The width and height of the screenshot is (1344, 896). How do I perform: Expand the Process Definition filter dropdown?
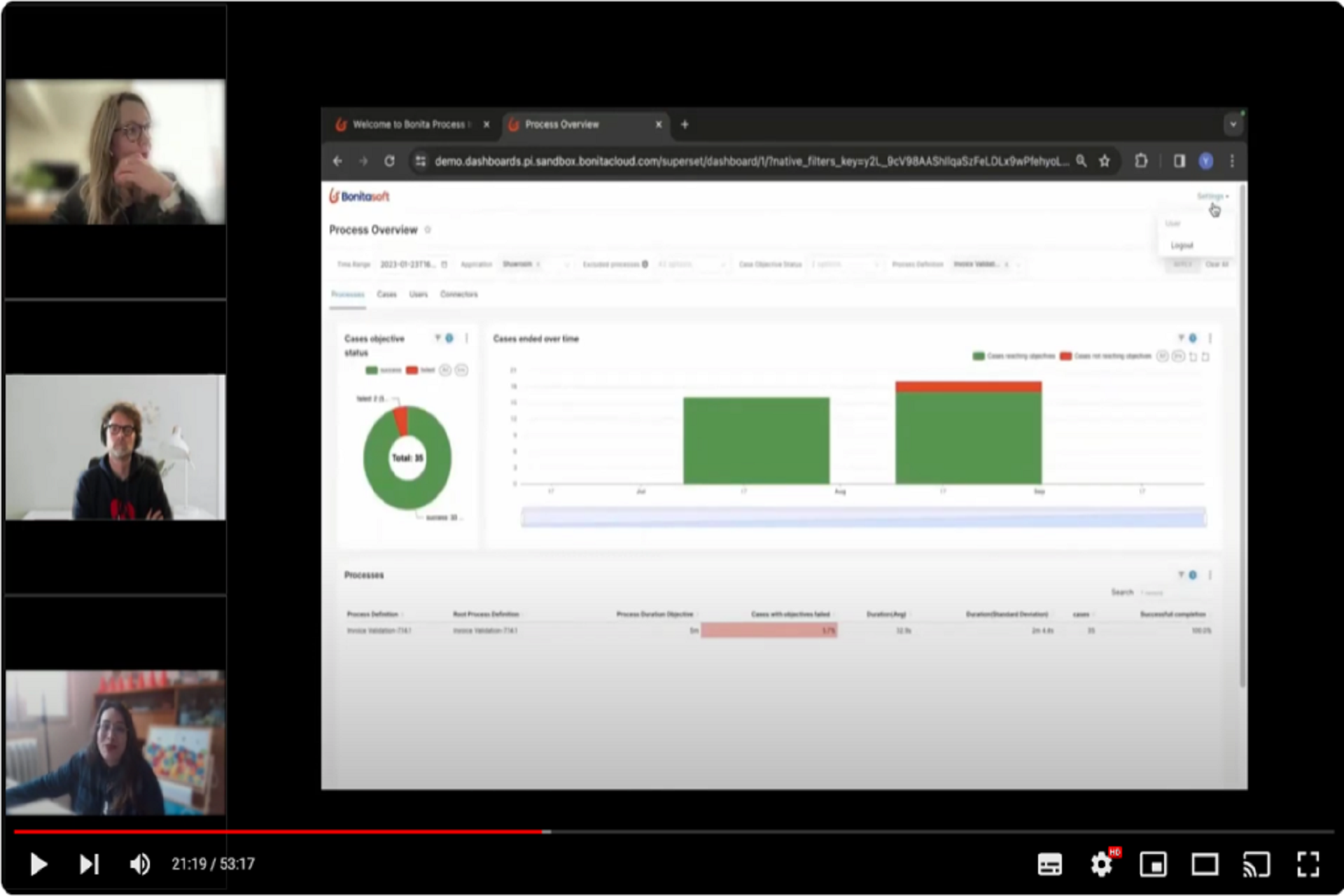coord(1018,265)
